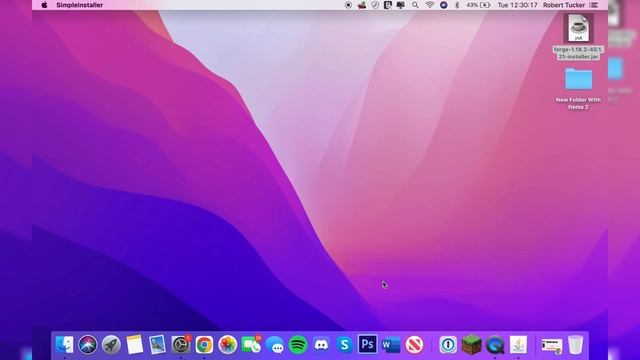Open the minimized document in dock

coord(552,345)
